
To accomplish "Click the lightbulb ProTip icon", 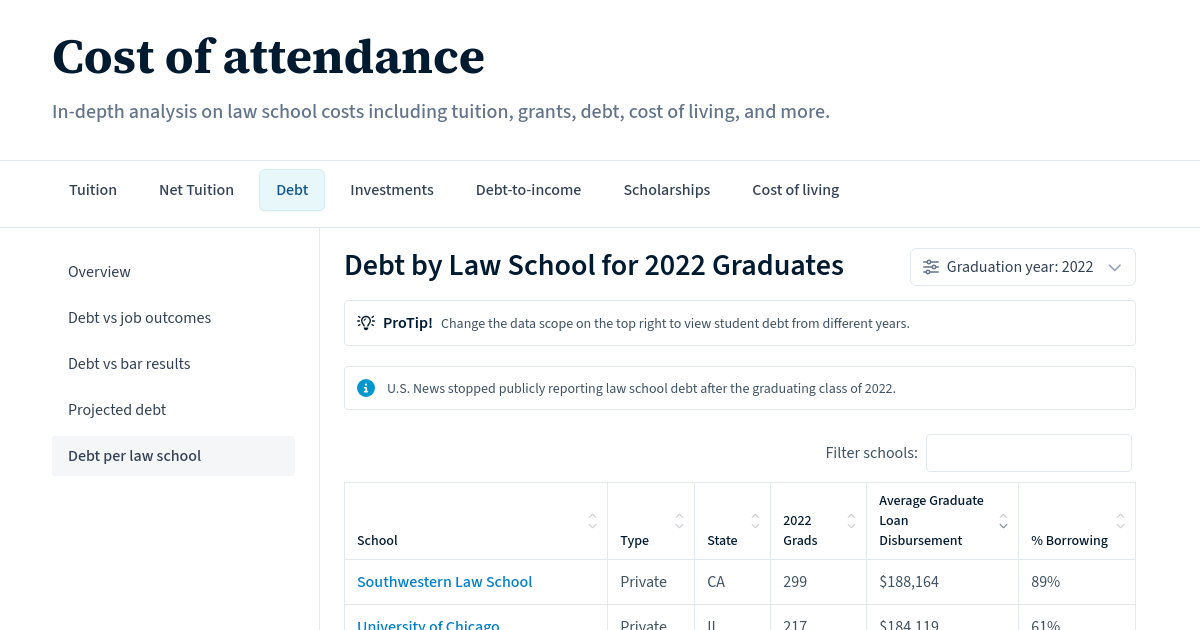I will coord(366,322).
